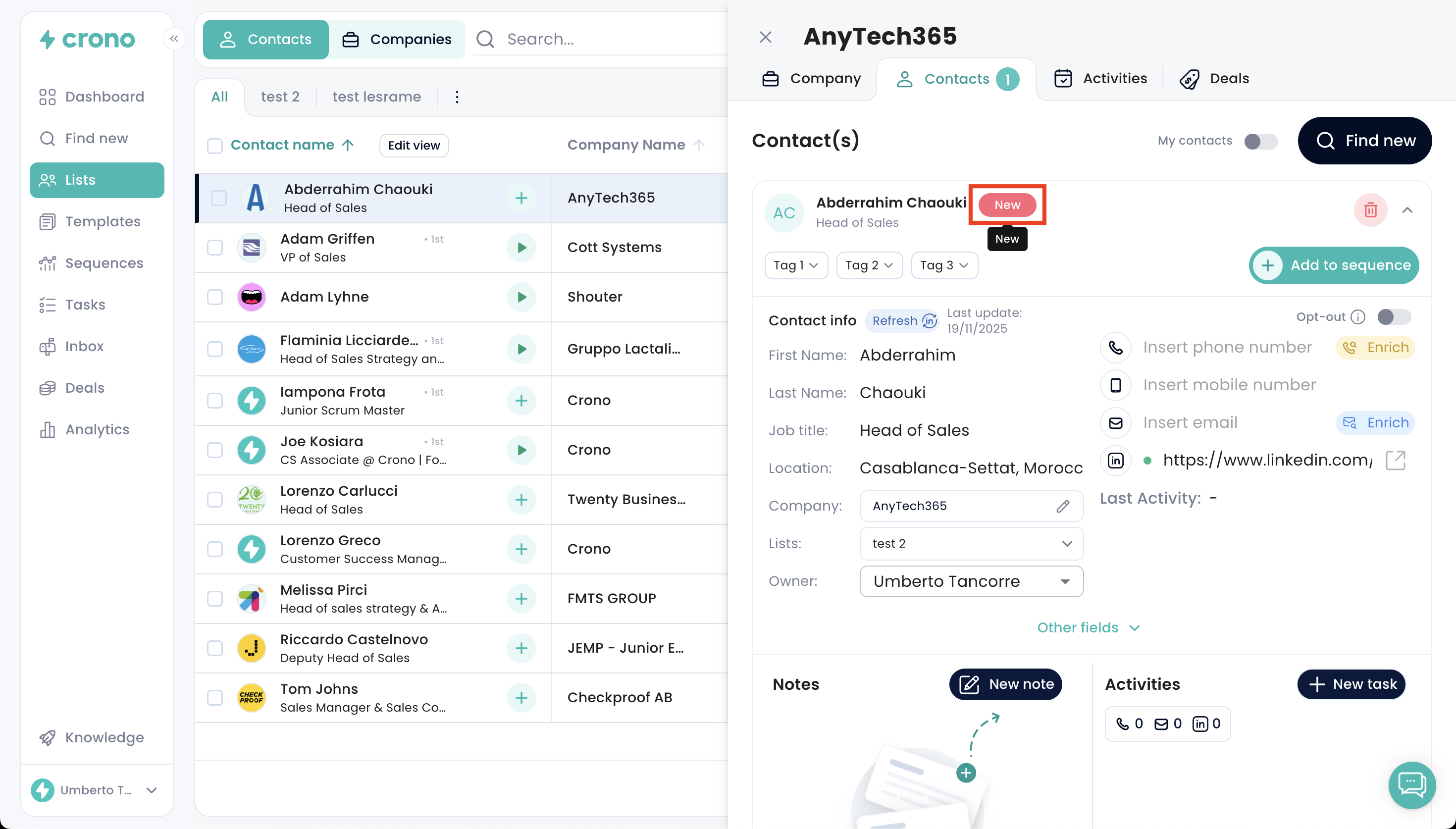Screen dimensions: 1456x829
Task: Open three-dot menu beside list tabs
Action: click(457, 97)
